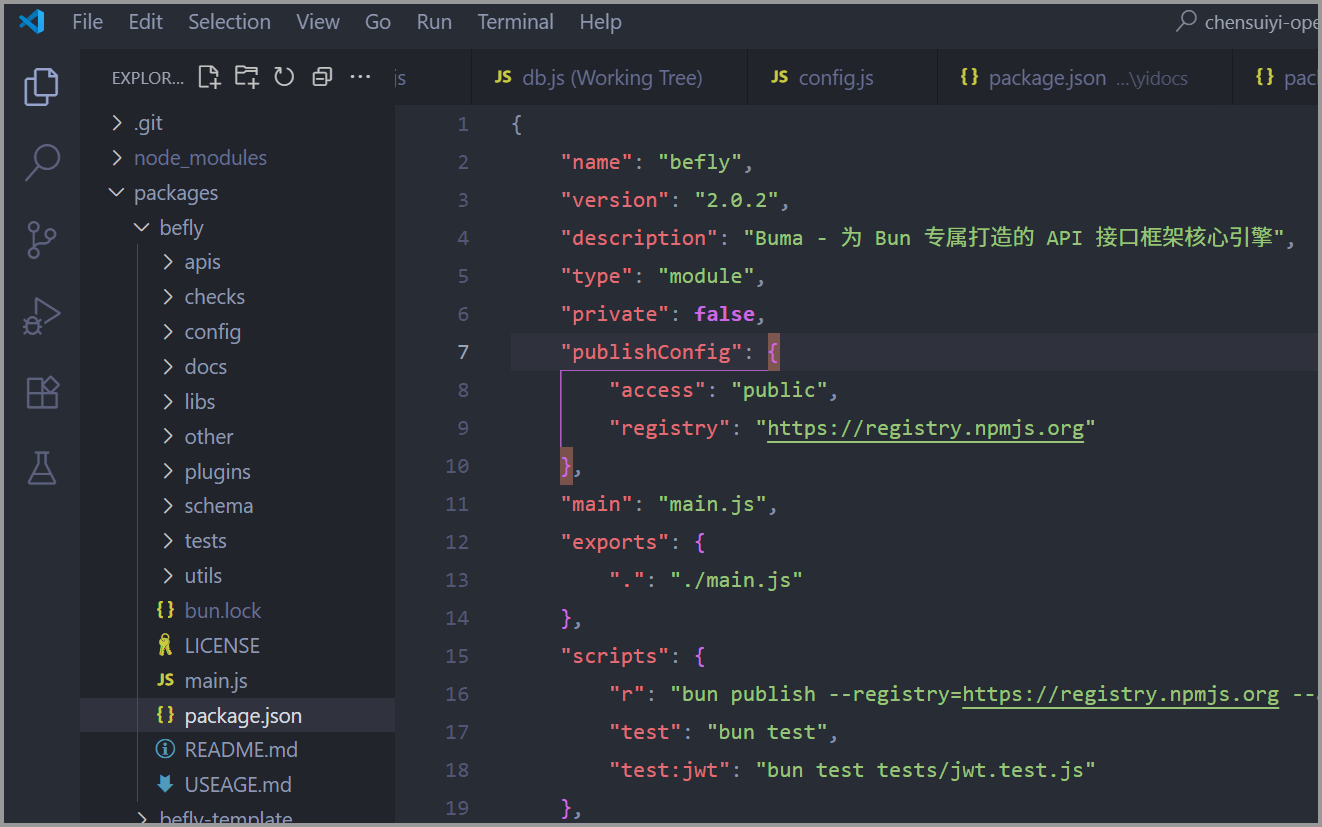Open the Explorer view in activity bar
Viewport: 1322px width, 827px height.
point(41,87)
